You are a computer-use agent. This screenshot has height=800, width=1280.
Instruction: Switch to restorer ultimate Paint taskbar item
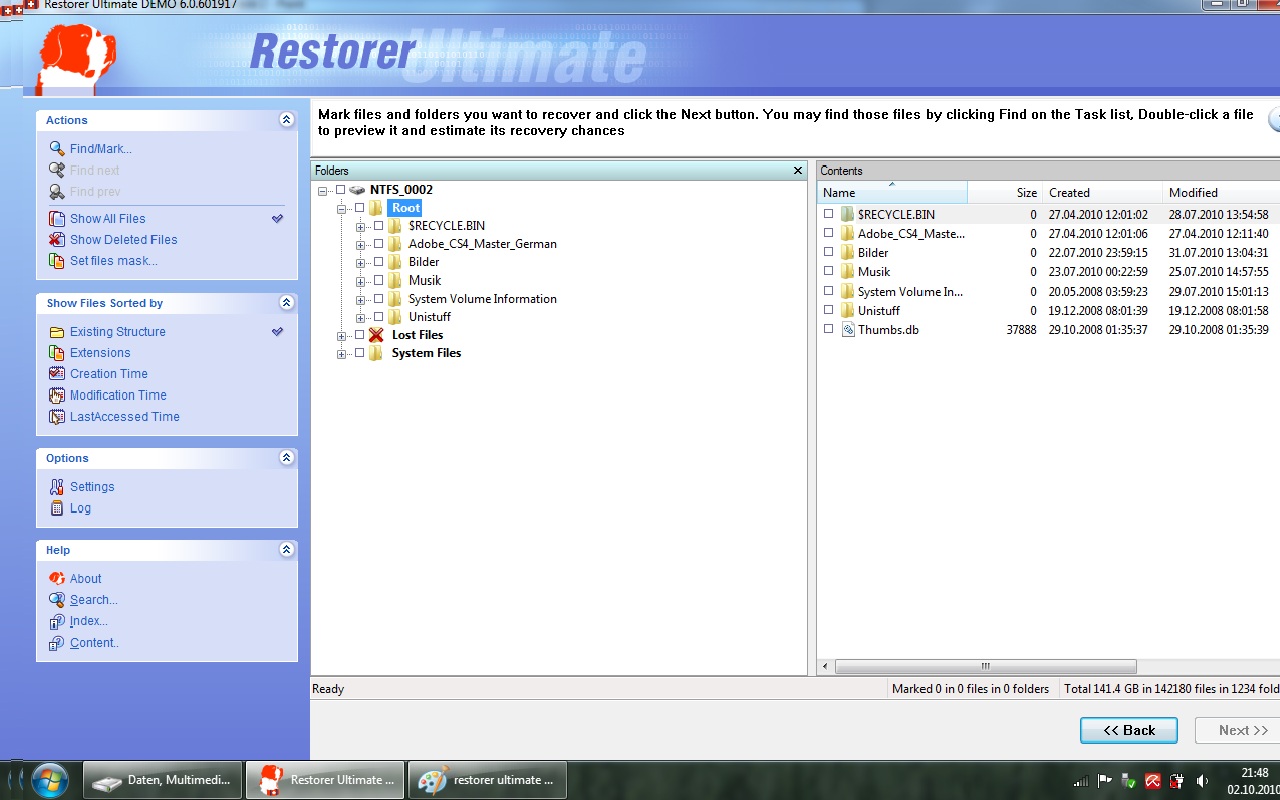pyautogui.click(x=488, y=780)
